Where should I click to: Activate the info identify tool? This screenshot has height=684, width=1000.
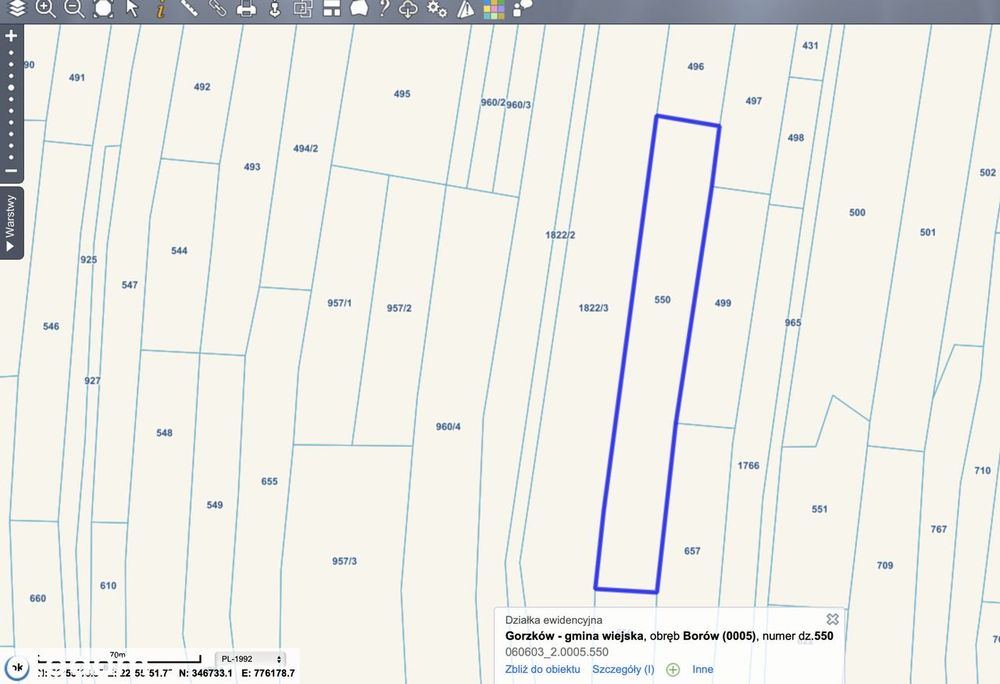pos(161,8)
